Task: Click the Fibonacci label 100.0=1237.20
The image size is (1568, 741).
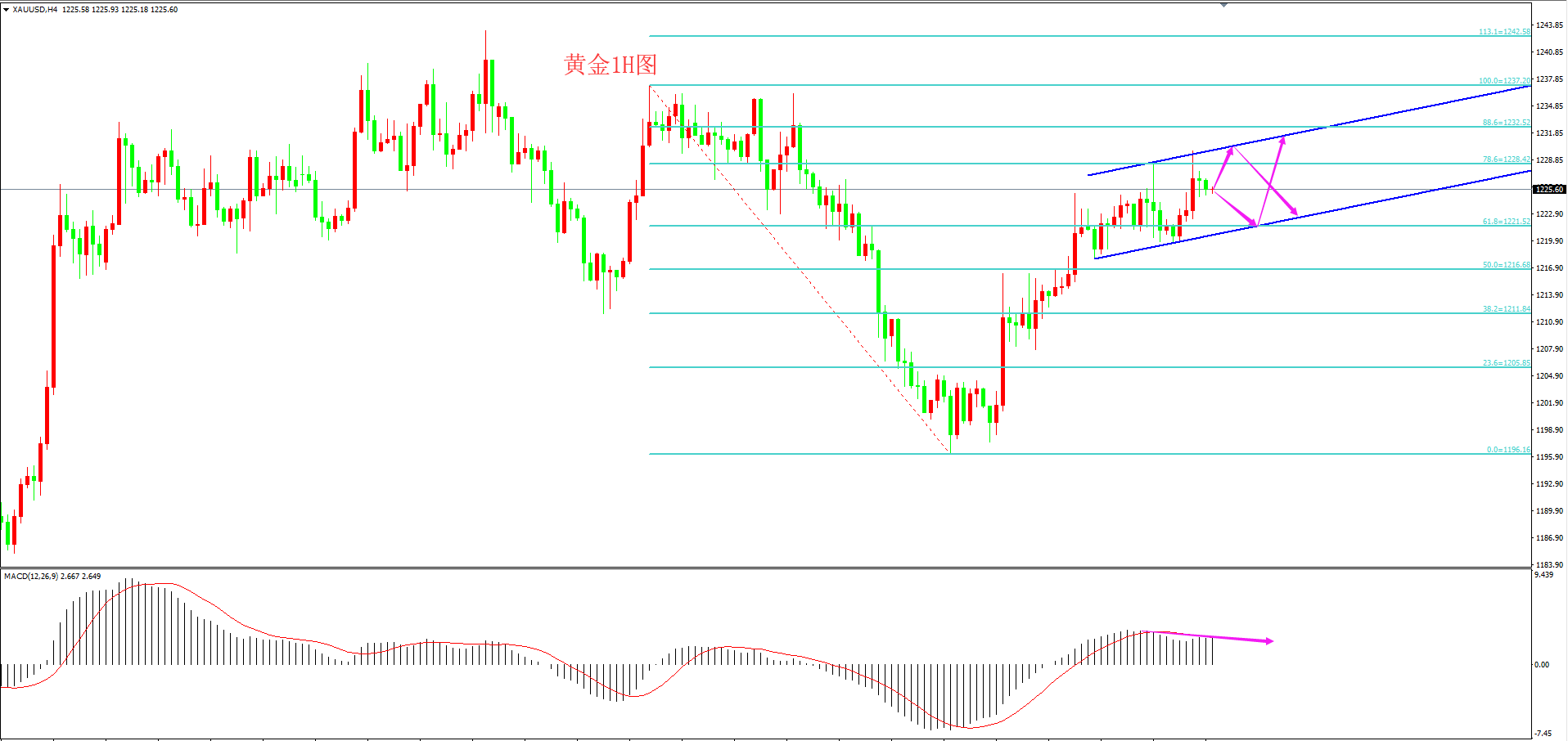Action: [x=1504, y=81]
